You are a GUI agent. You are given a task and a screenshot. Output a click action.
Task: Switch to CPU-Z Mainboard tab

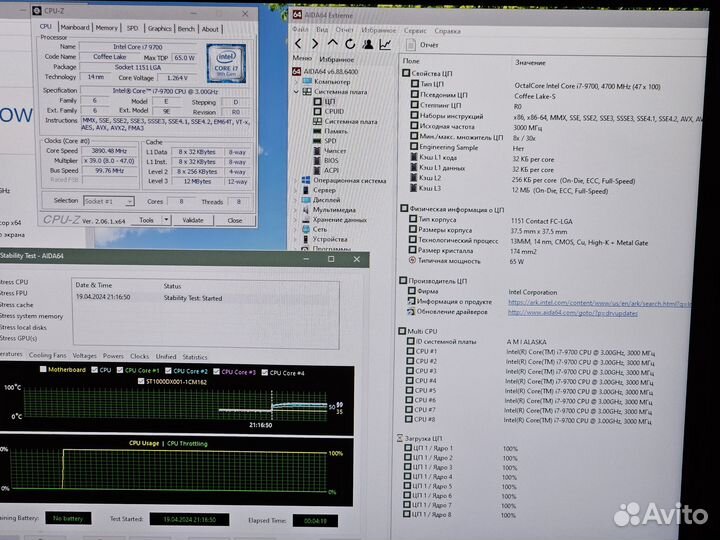click(75, 28)
